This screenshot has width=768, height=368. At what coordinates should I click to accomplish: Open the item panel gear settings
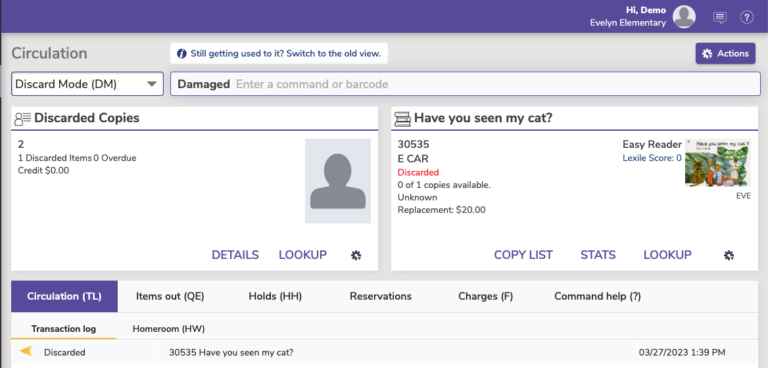[x=729, y=255]
